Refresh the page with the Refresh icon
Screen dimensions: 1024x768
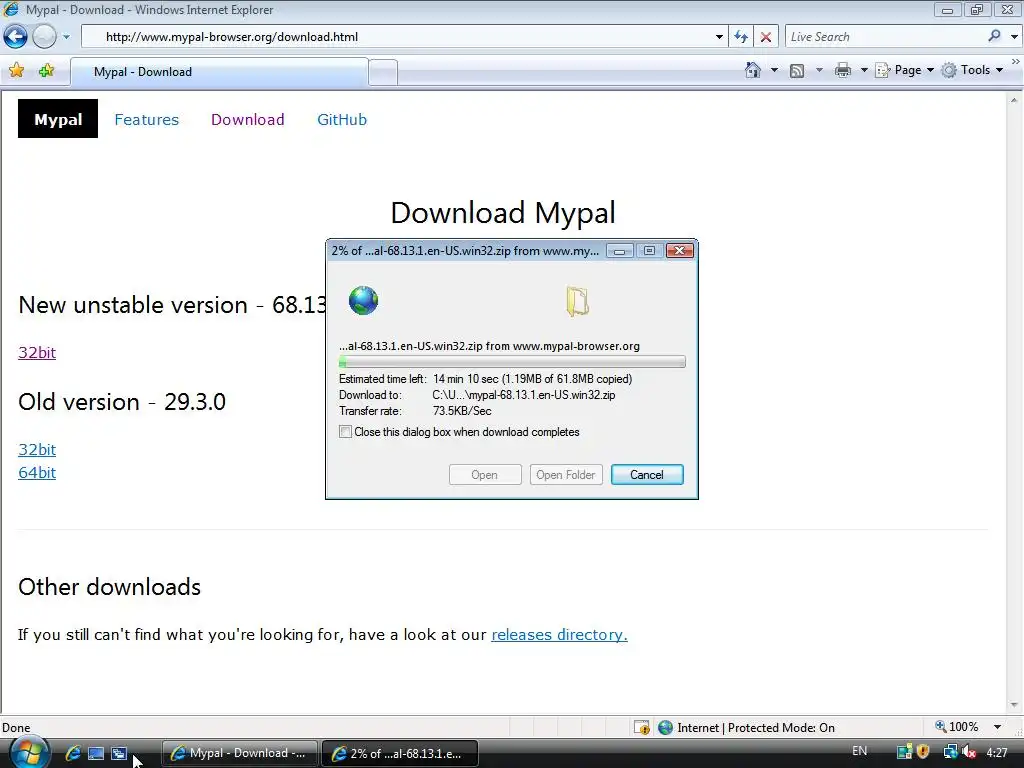click(x=741, y=37)
